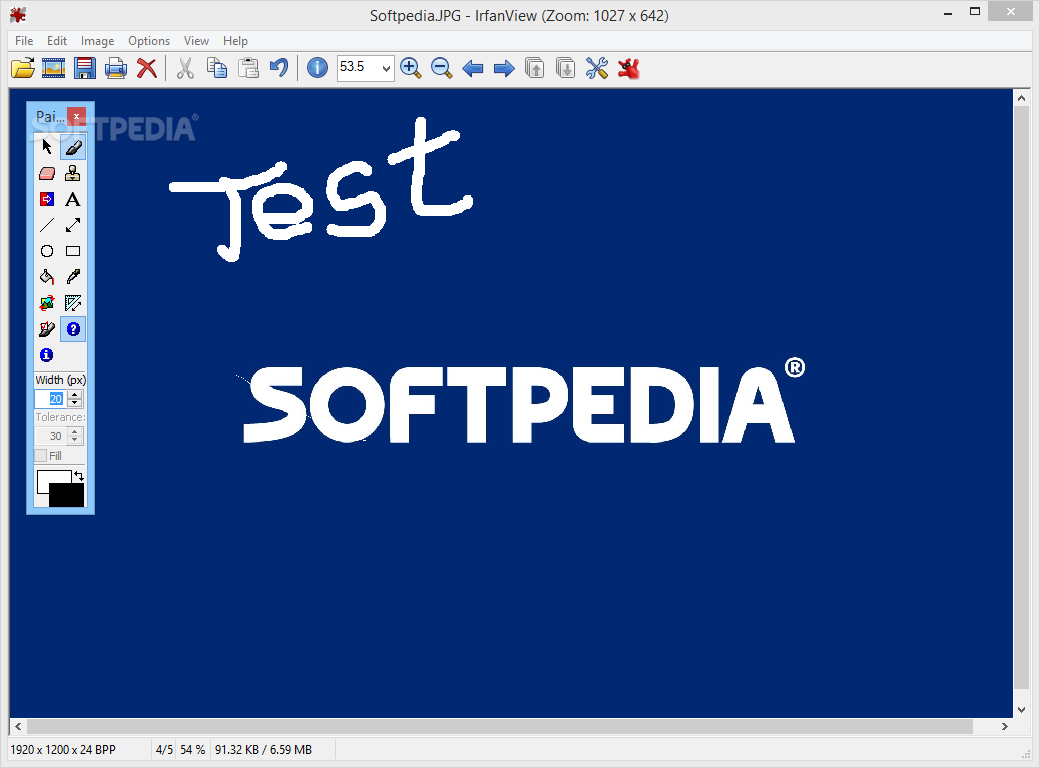Click the horizontal scrollbar right arrow
This screenshot has height=768, width=1040.
tap(1004, 726)
